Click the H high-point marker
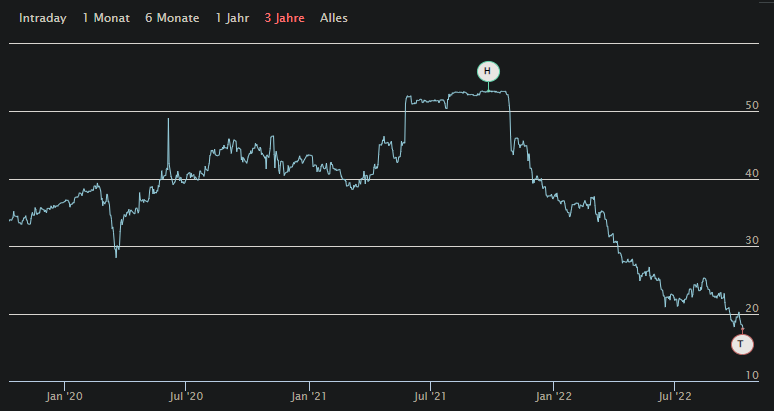Image resolution: width=774 pixels, height=411 pixels. pos(488,72)
